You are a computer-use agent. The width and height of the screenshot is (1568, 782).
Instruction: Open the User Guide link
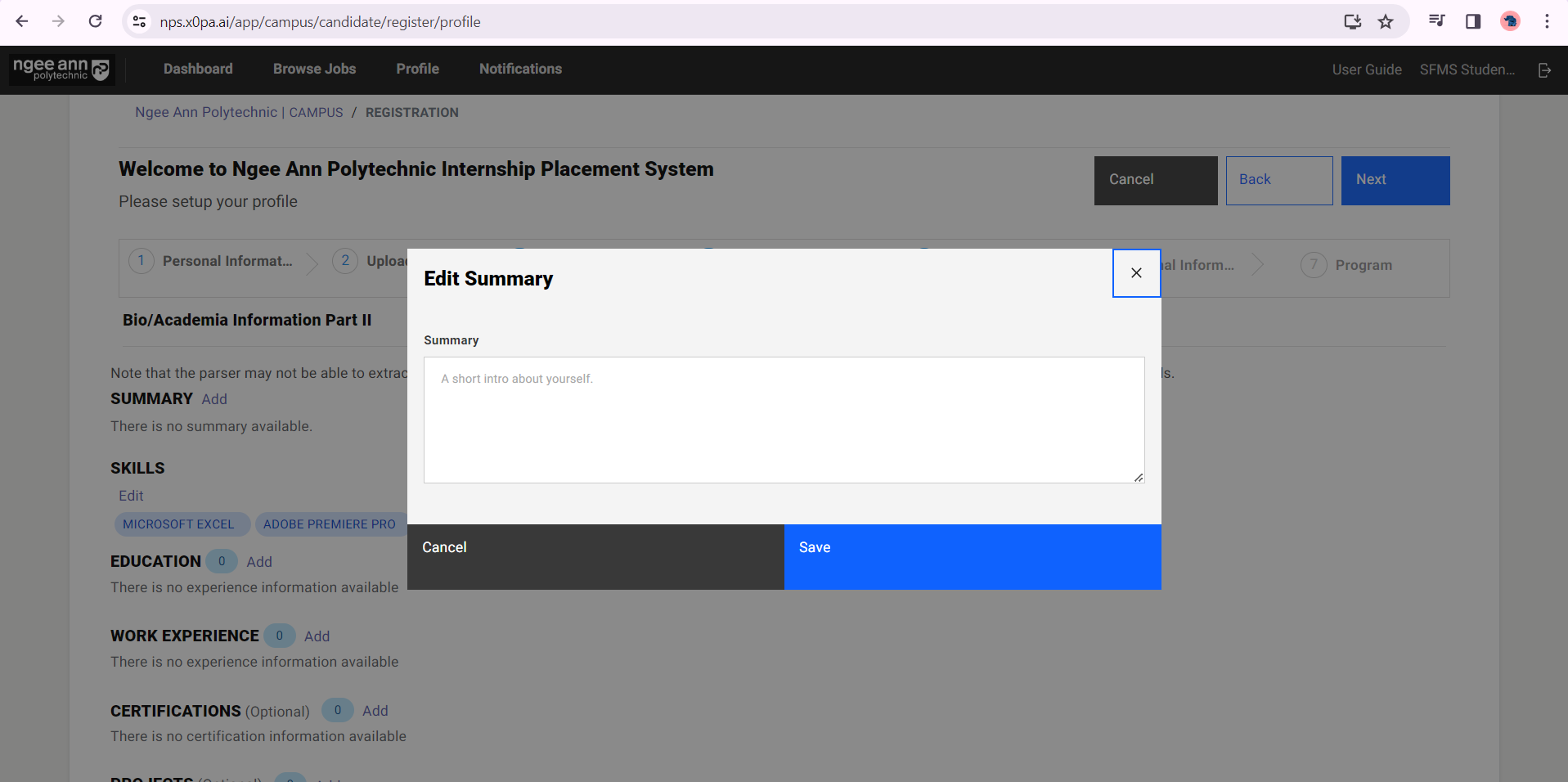pyautogui.click(x=1366, y=70)
